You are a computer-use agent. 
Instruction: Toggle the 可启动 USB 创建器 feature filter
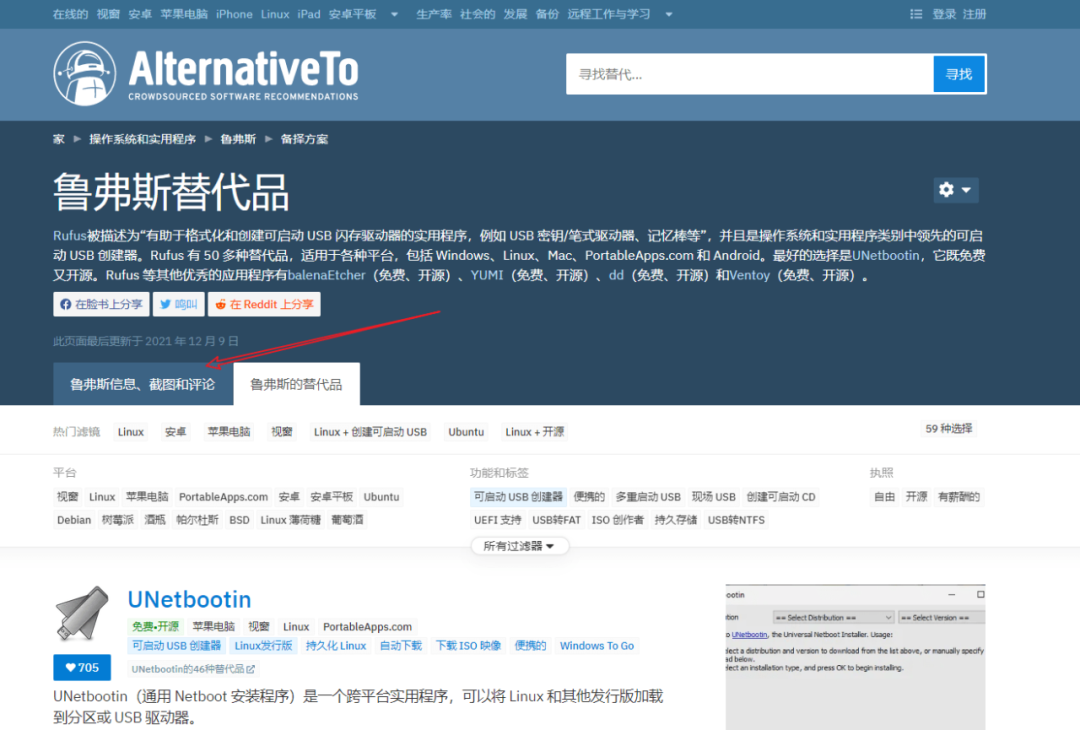pos(518,497)
